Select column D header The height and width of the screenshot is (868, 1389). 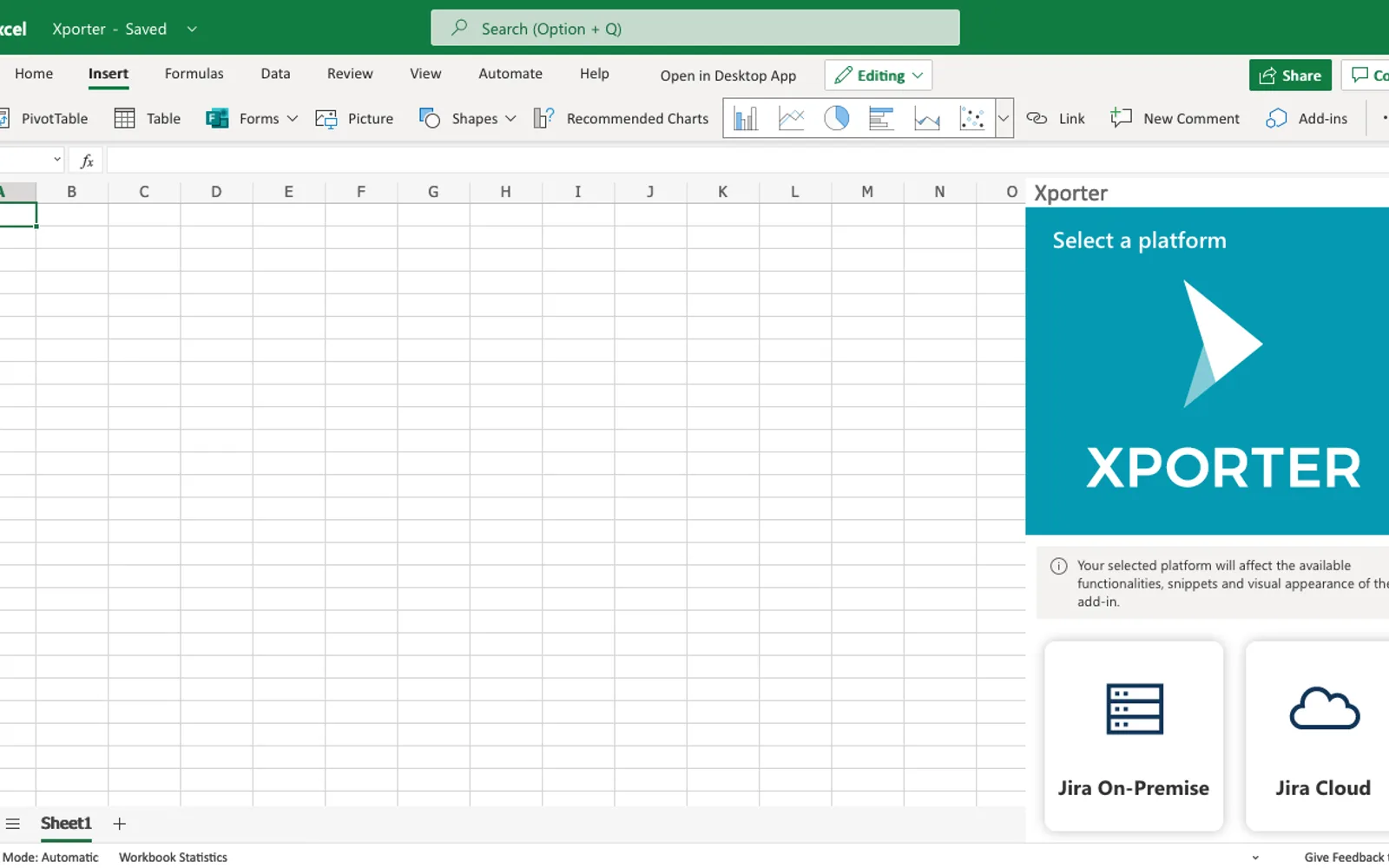pos(216,192)
